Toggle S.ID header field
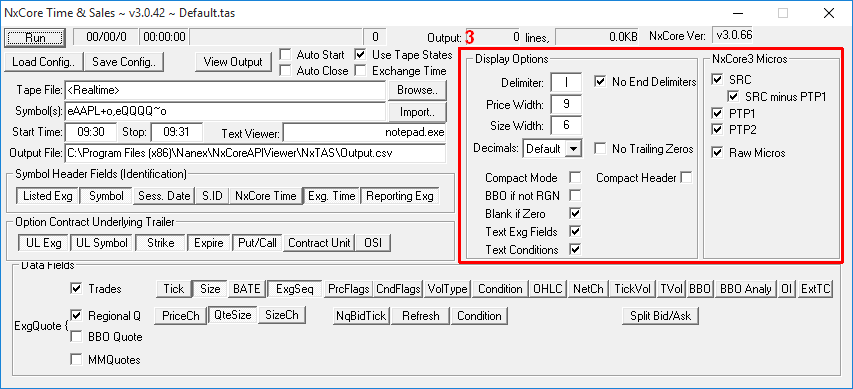The width and height of the screenshot is (853, 389). pyautogui.click(x=212, y=196)
